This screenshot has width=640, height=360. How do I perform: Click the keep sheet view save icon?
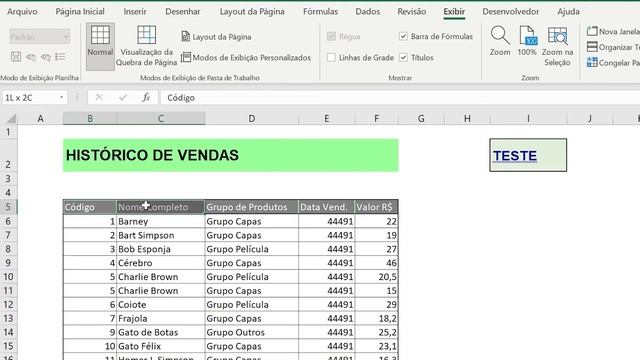pos(16,57)
